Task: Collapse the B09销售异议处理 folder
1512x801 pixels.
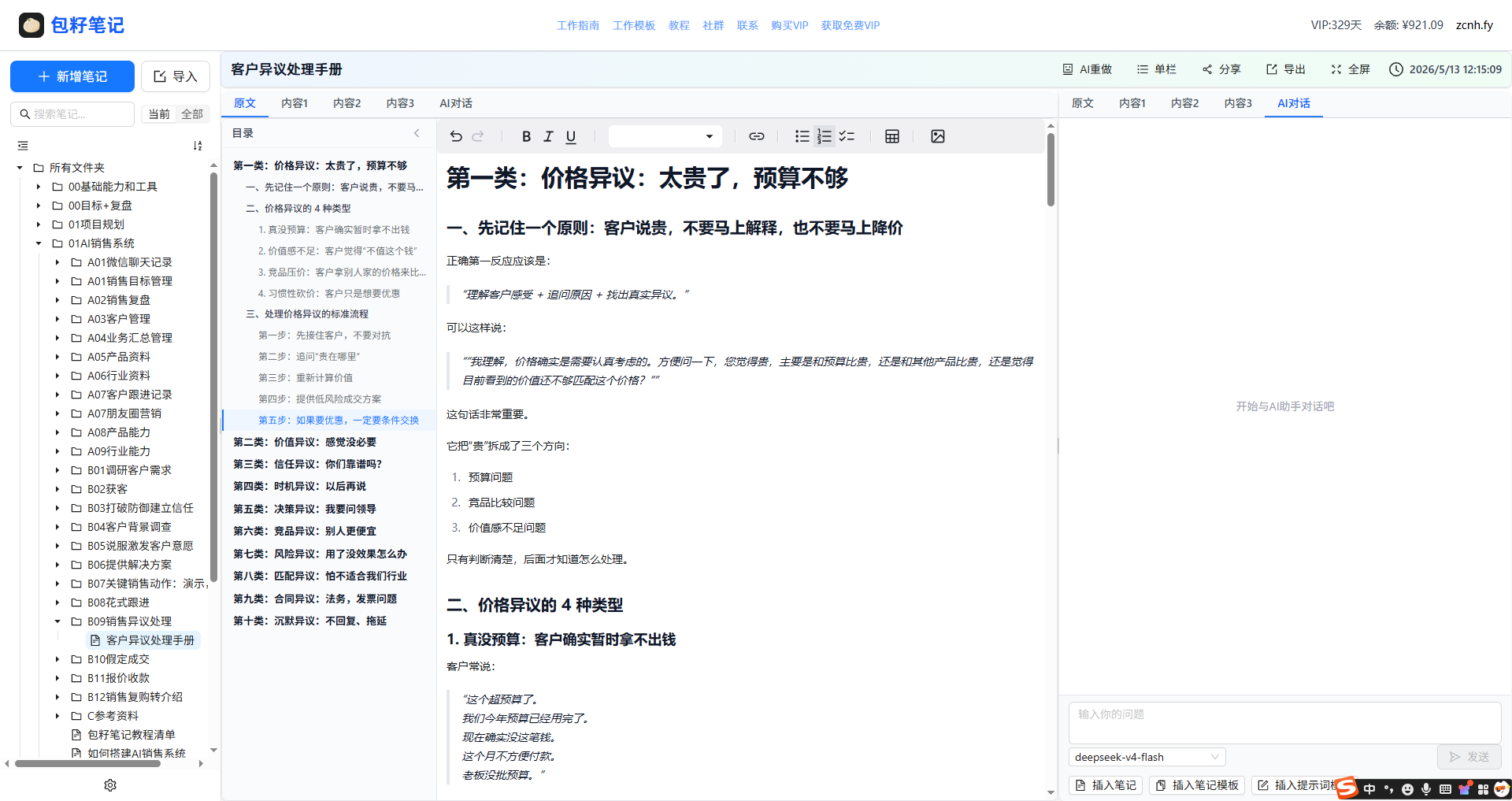Action: tap(57, 621)
